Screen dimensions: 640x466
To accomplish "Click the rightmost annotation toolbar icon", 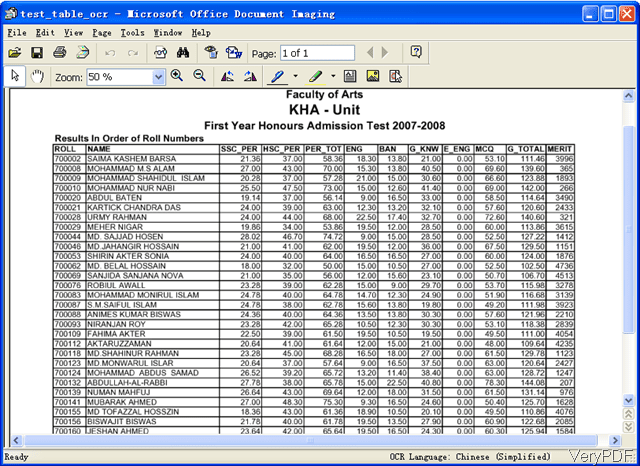I will click(396, 76).
